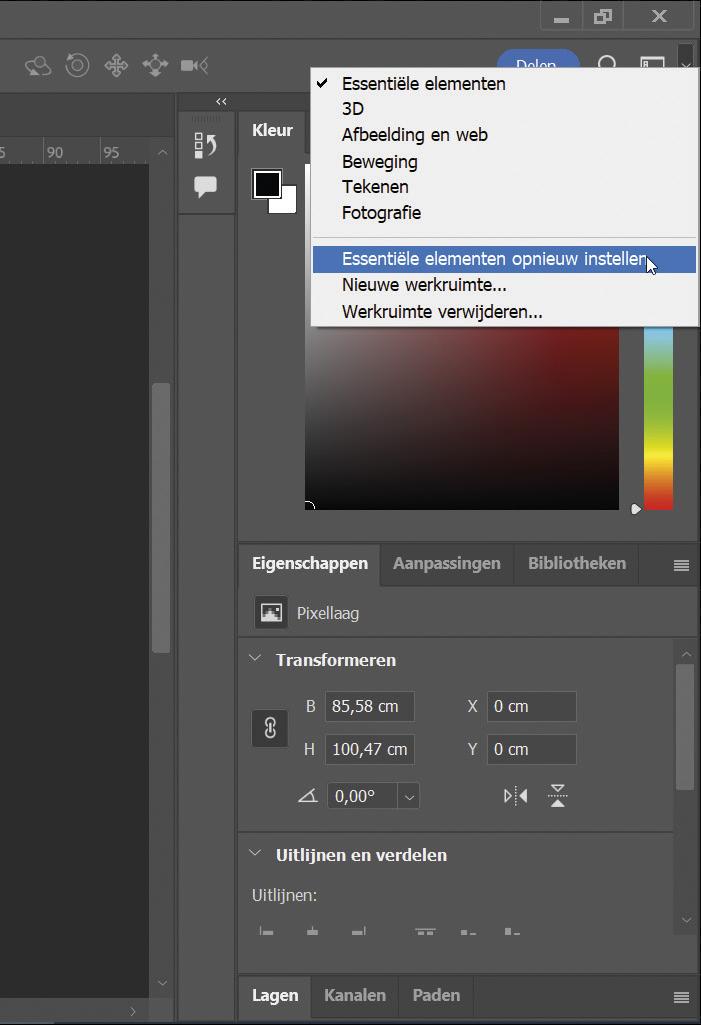Screen dimensions: 701x1025
Task: Align bottom edges icon under Uitlijnen
Action: pyautogui.click(x=512, y=932)
